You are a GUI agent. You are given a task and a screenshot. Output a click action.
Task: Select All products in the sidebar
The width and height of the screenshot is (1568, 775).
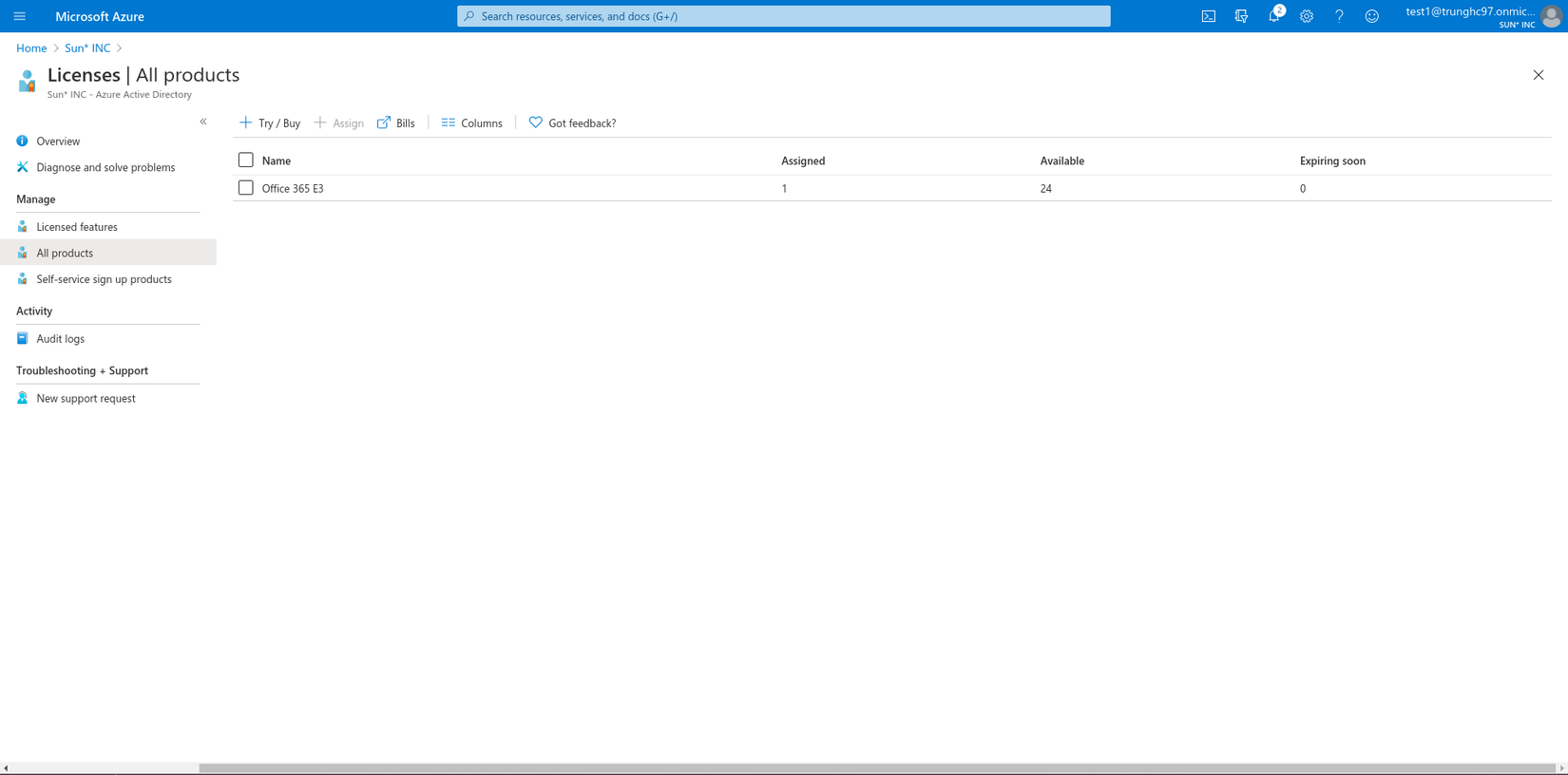pos(65,253)
